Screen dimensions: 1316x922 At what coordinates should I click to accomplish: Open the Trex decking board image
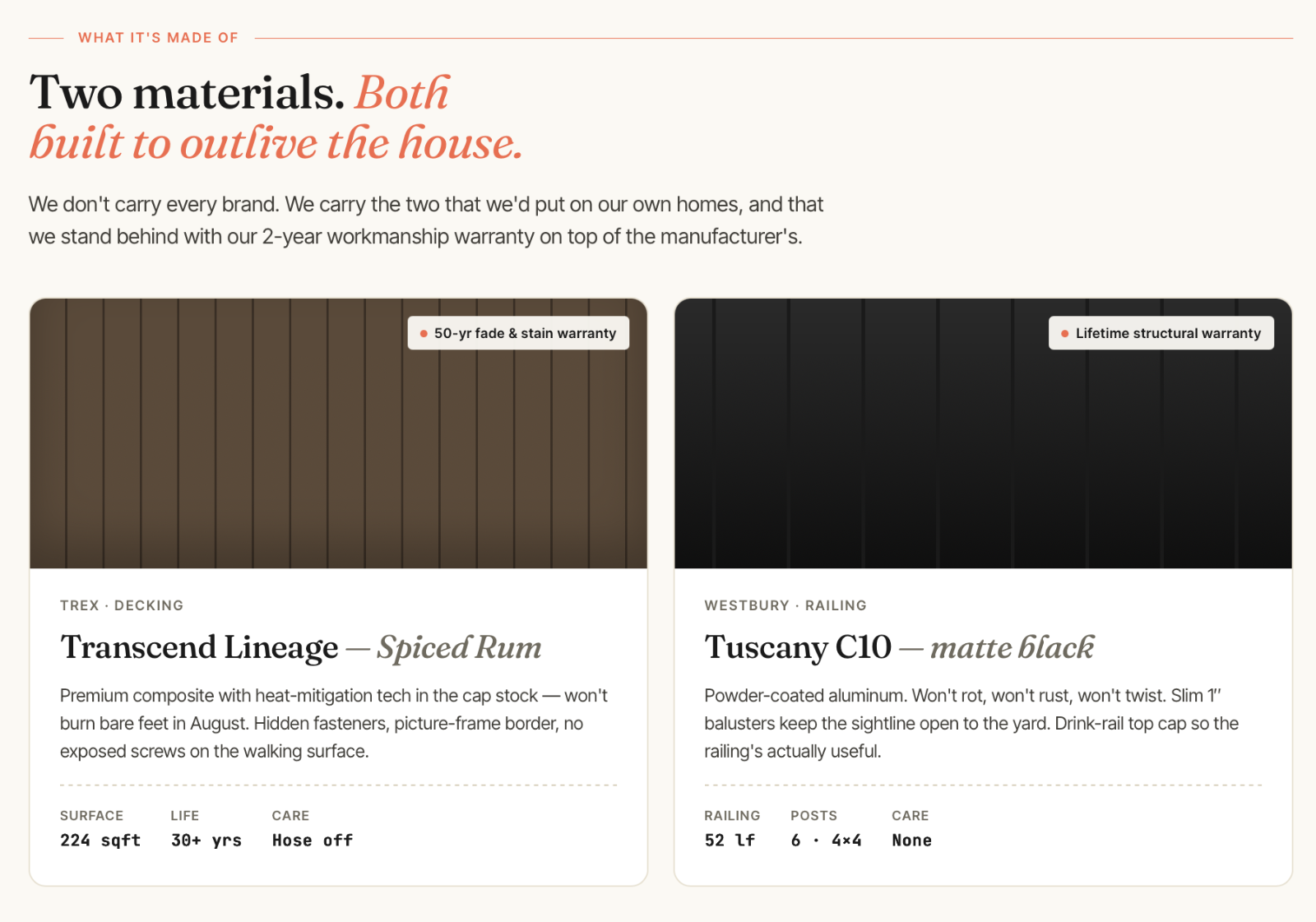point(338,433)
